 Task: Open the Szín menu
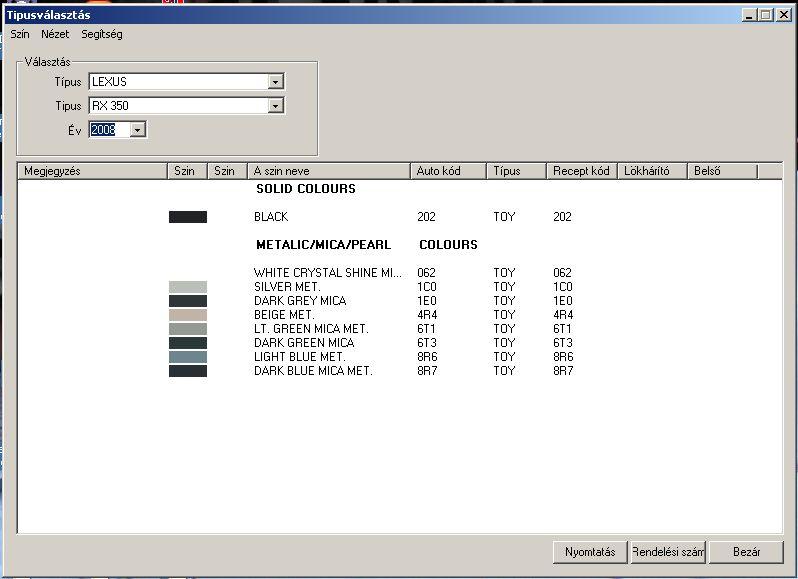(x=20, y=34)
